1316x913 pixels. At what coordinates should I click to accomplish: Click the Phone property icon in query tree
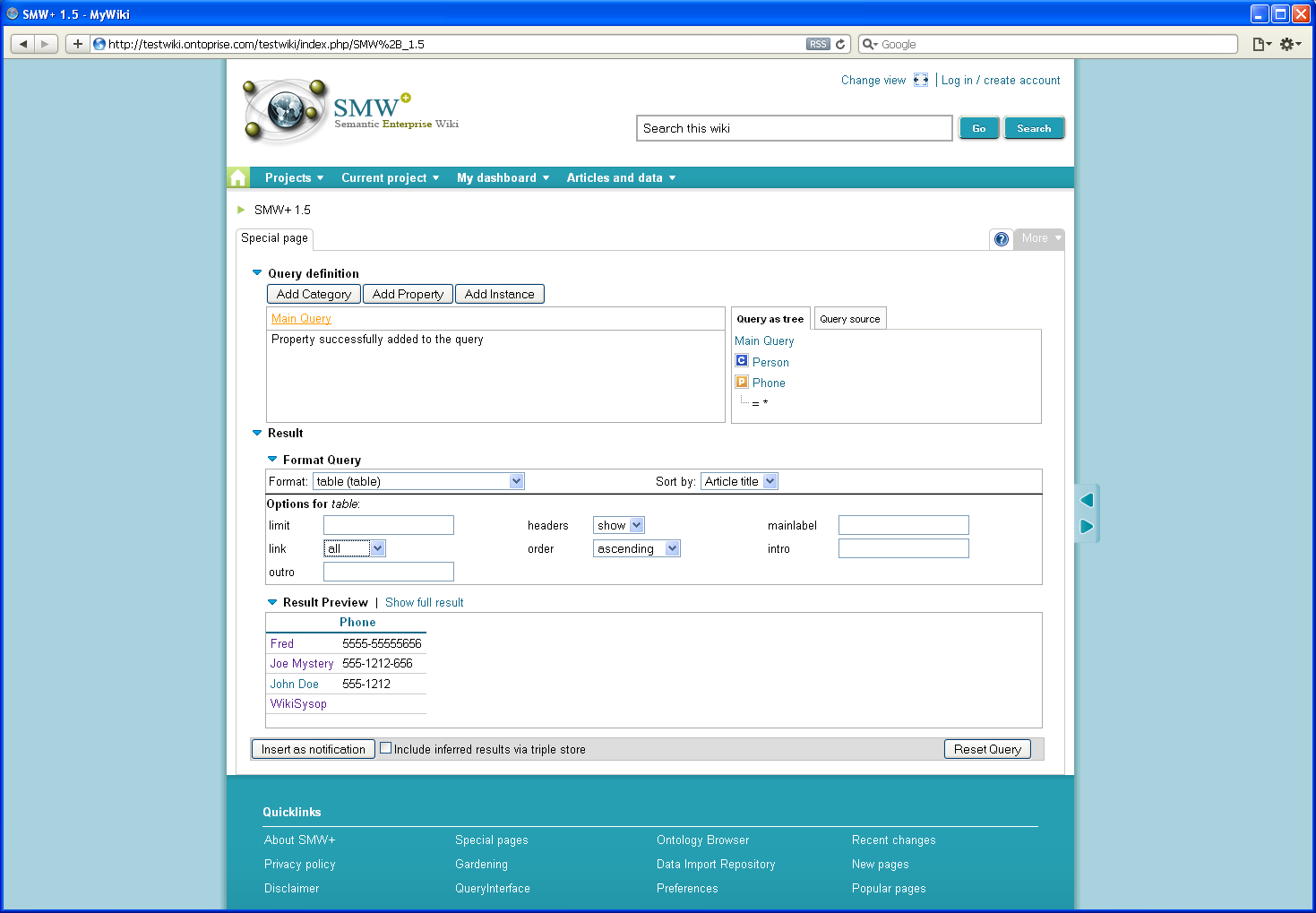pyautogui.click(x=742, y=382)
